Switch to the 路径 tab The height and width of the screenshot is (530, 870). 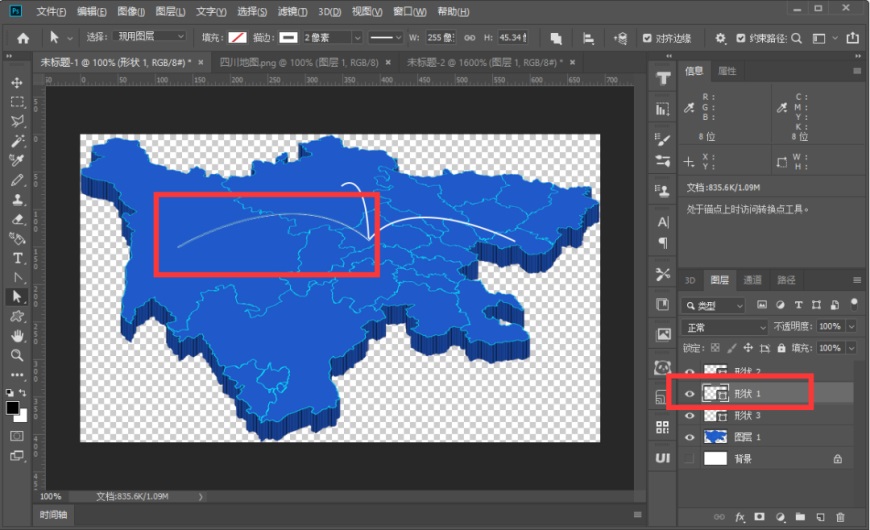(x=786, y=280)
